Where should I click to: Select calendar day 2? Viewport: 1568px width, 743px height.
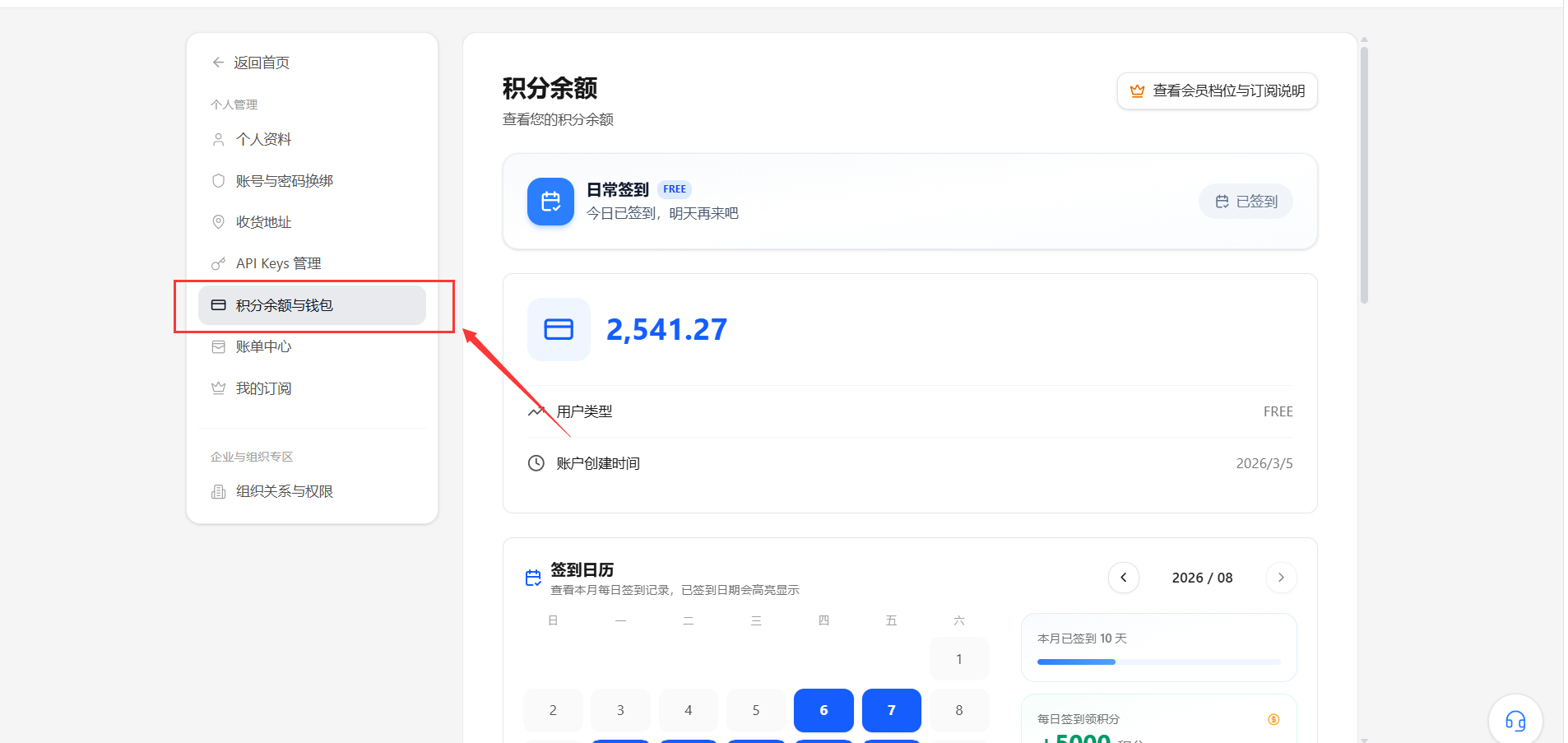[x=553, y=710]
